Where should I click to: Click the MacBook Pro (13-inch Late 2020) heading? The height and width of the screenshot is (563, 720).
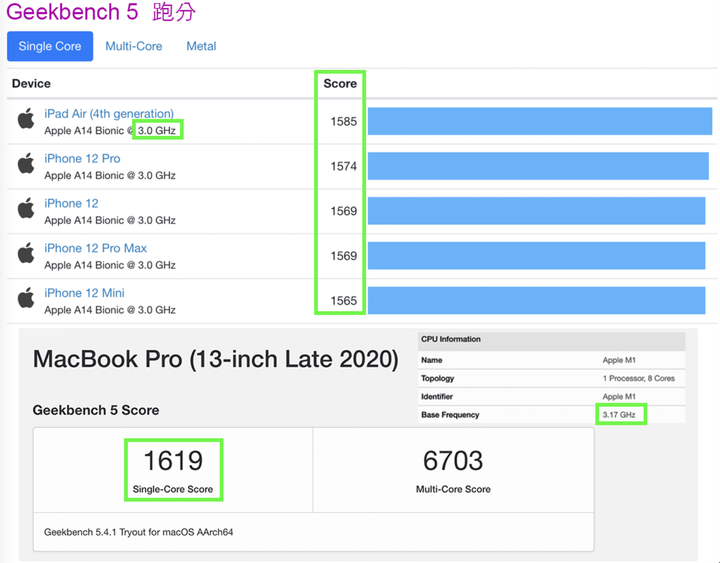point(215,359)
